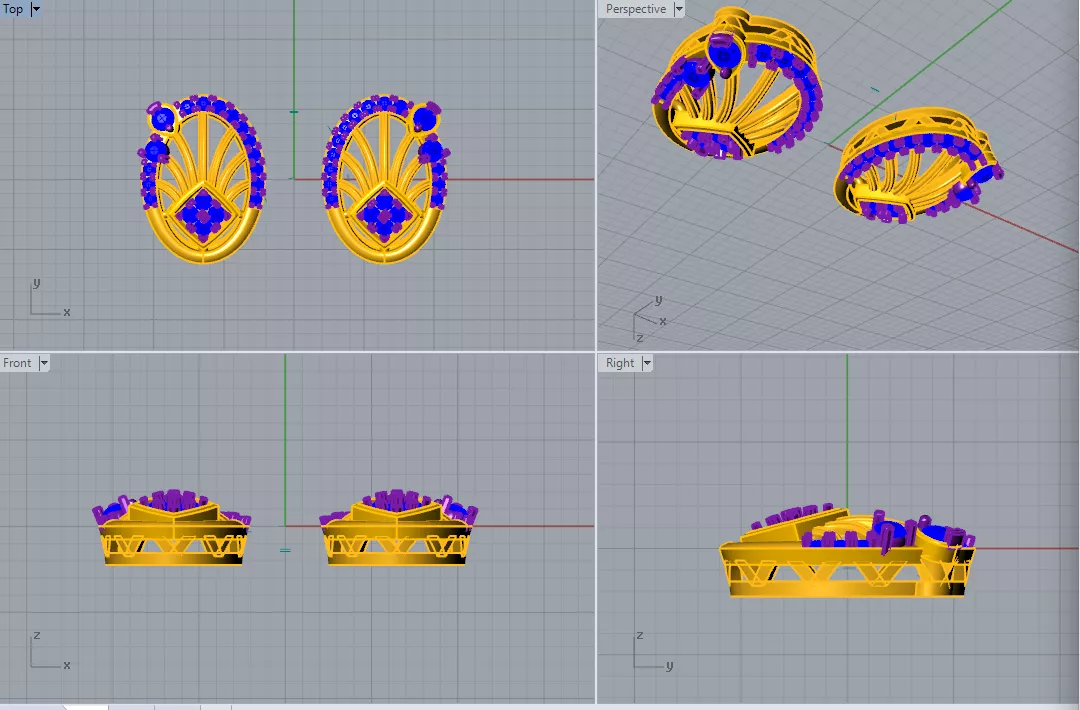
Task: Open the Front viewport dropdown arrow
Action: pos(44,363)
